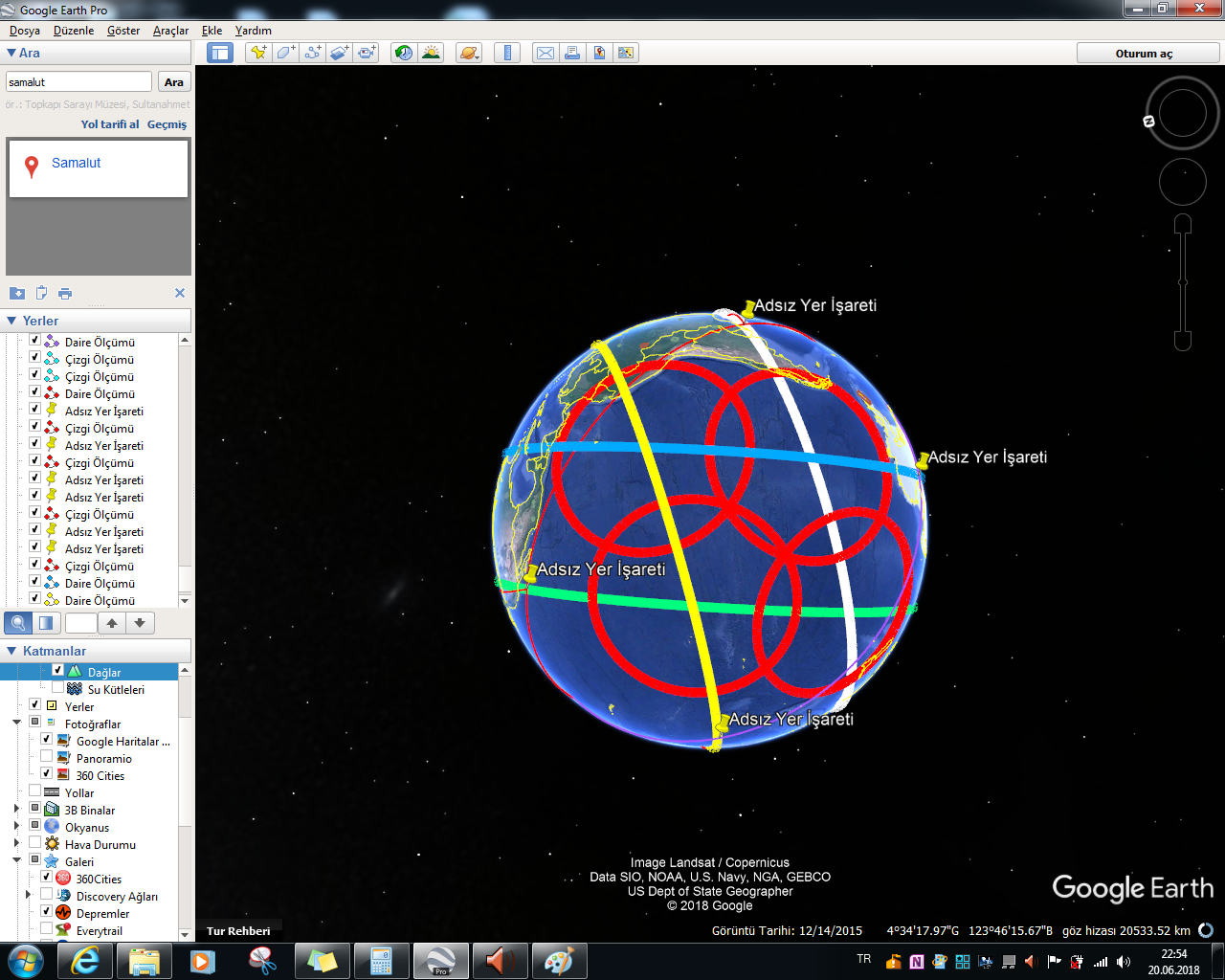Collapse the Ara search panel header
1225x980 pixels.
tap(96, 54)
